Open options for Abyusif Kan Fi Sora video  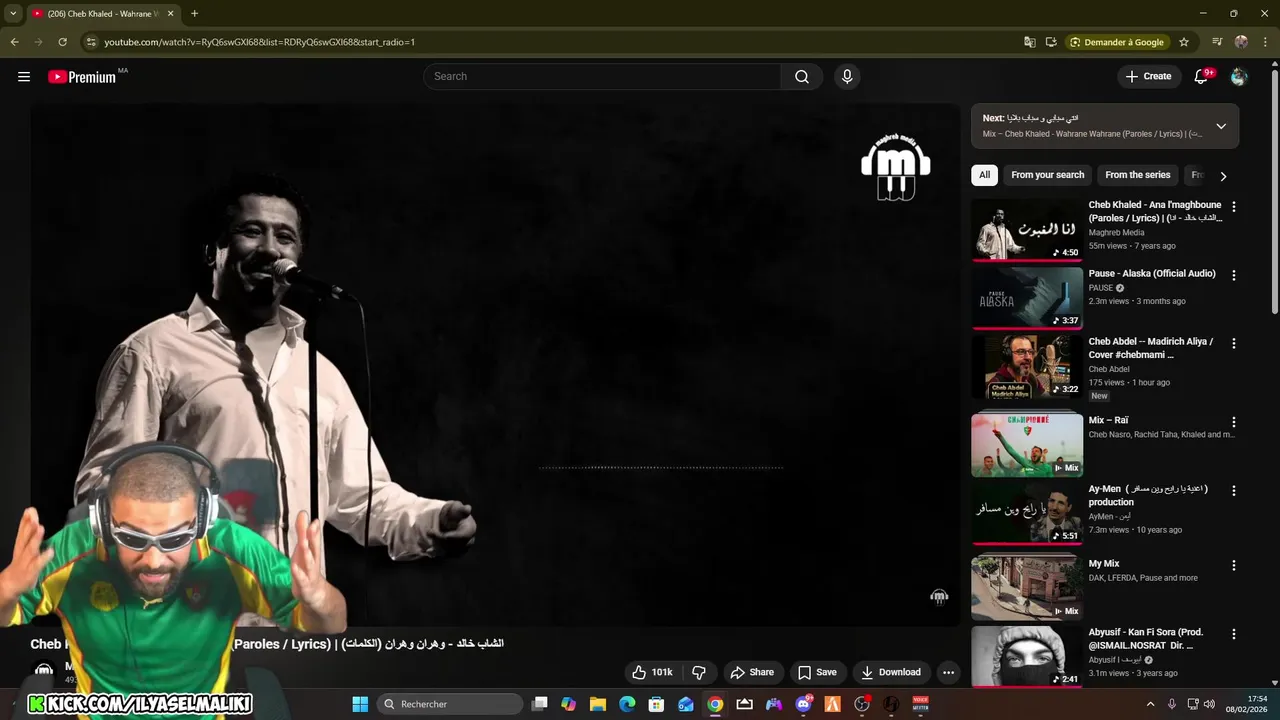point(1234,634)
